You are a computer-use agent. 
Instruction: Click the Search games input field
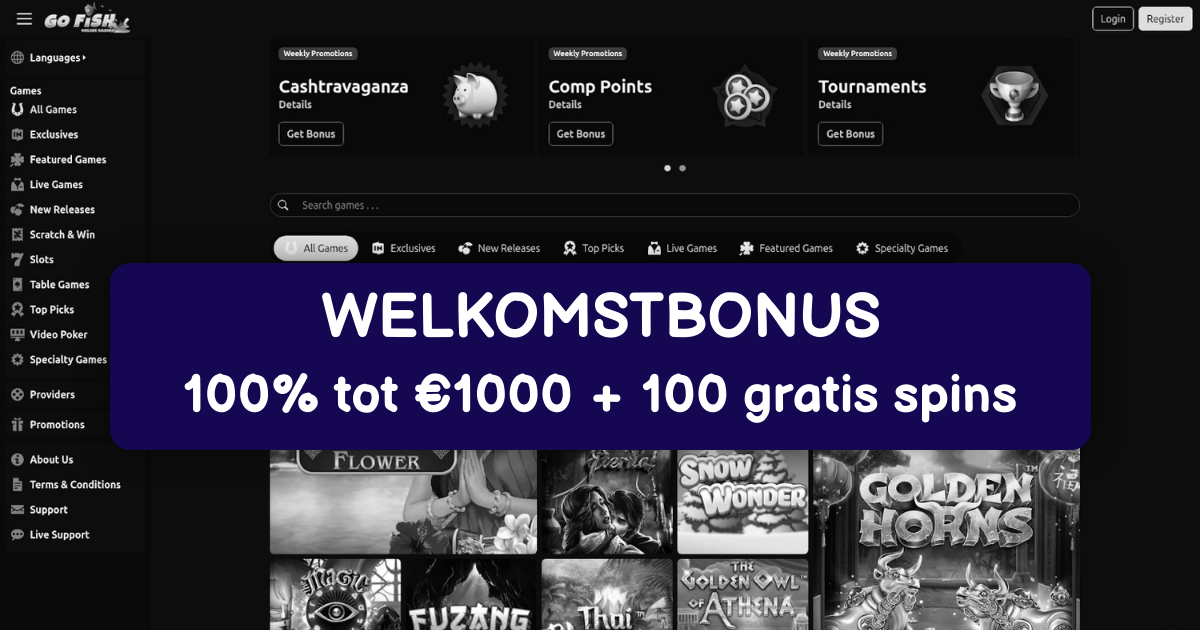675,205
